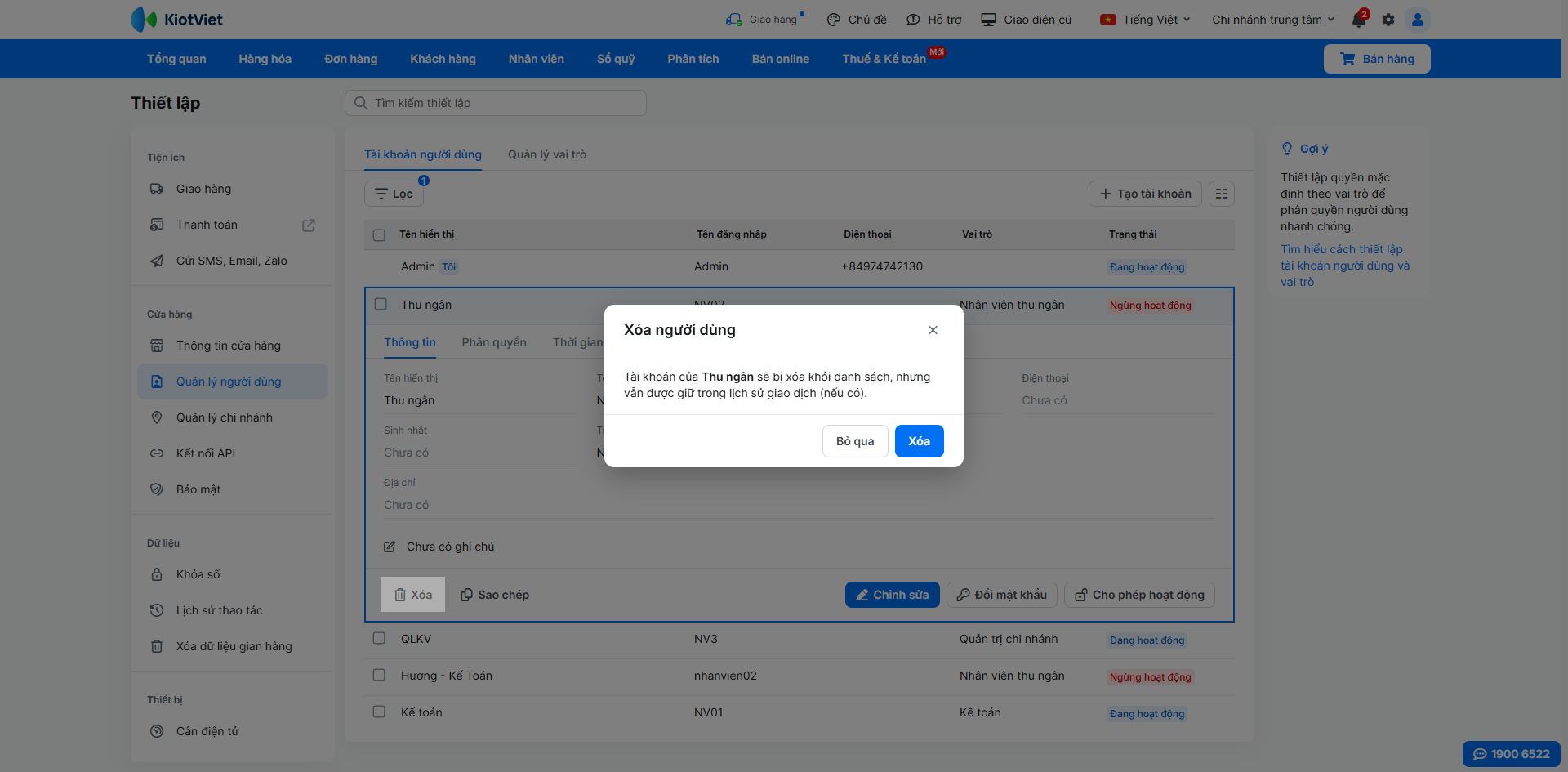Open the Phân tích menu
This screenshot has height=772, width=1568.
[693, 59]
